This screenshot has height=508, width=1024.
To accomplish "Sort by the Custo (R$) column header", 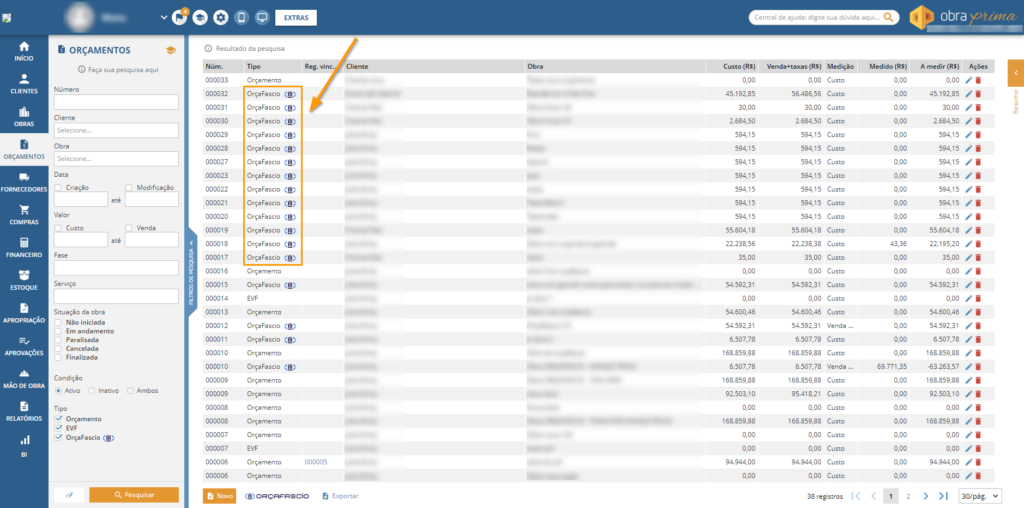I will click(740, 66).
